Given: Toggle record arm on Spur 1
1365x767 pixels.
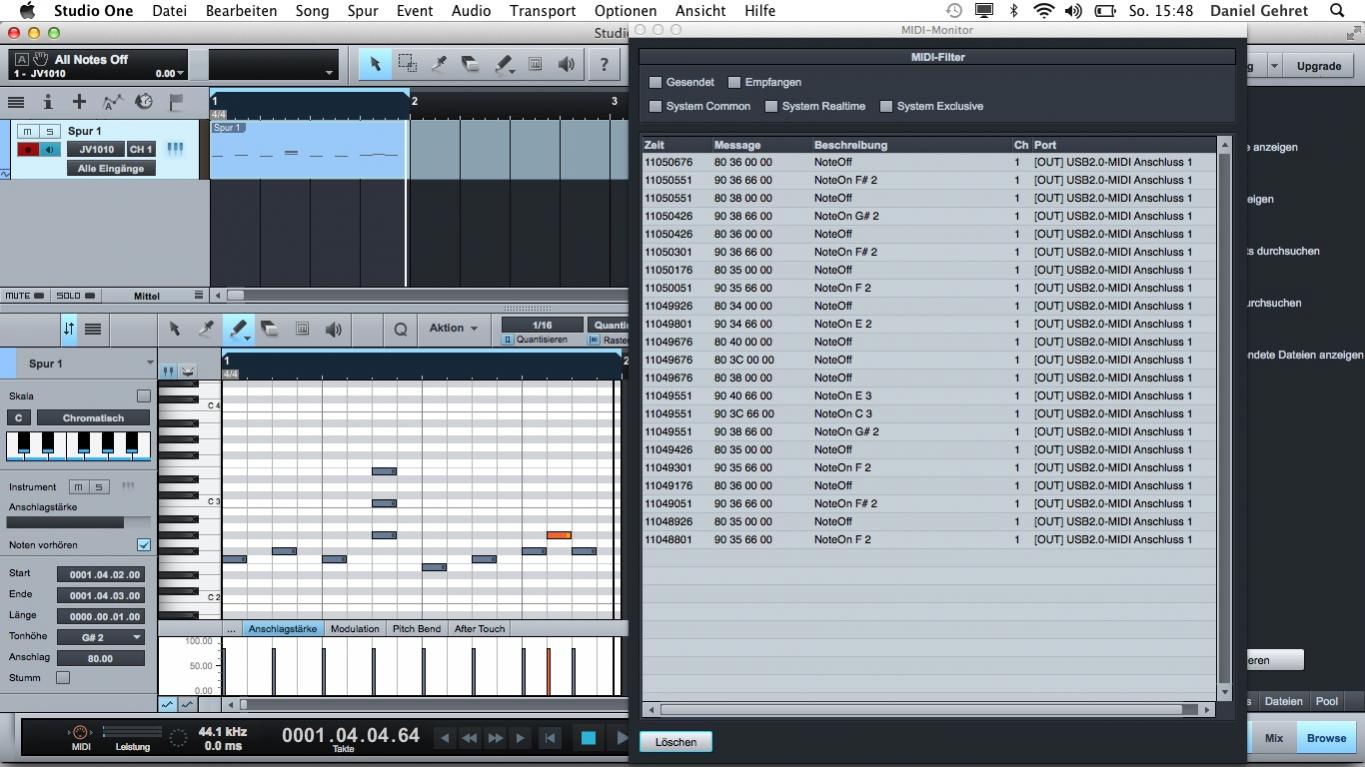Looking at the screenshot, I should (x=27, y=149).
